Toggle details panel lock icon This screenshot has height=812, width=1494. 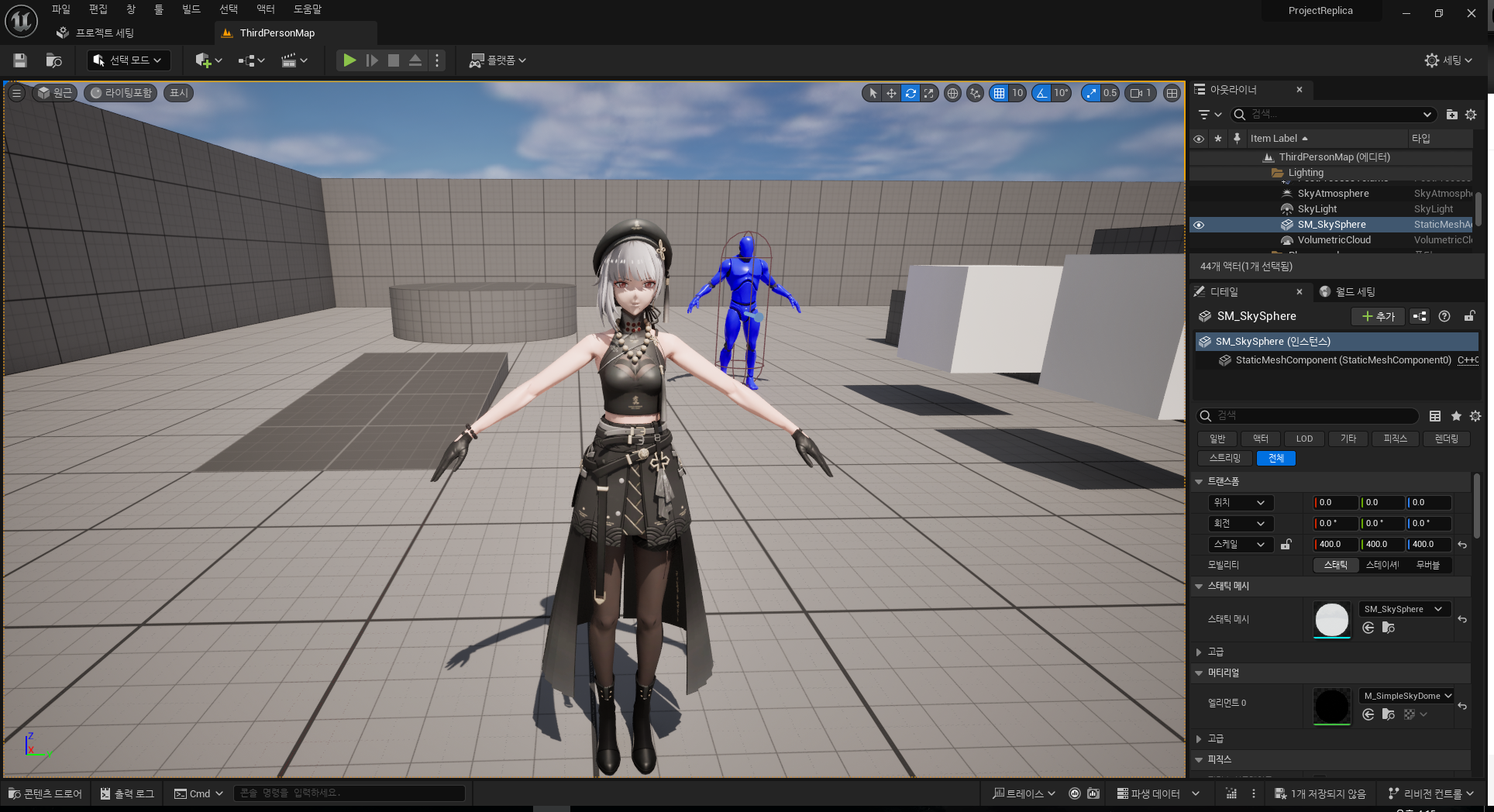[x=1468, y=316]
